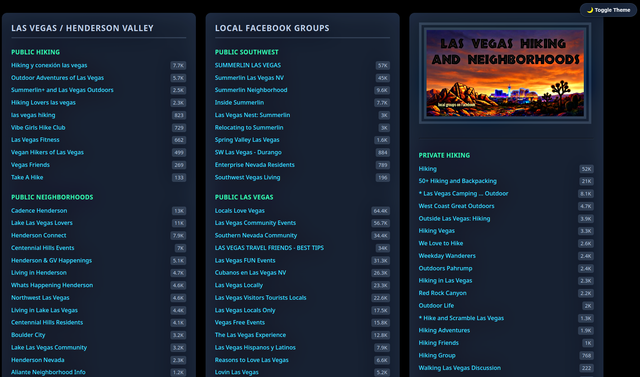The image size is (640, 377).
Task: Visit the Weekday Wanderers group
Action: coord(447,256)
